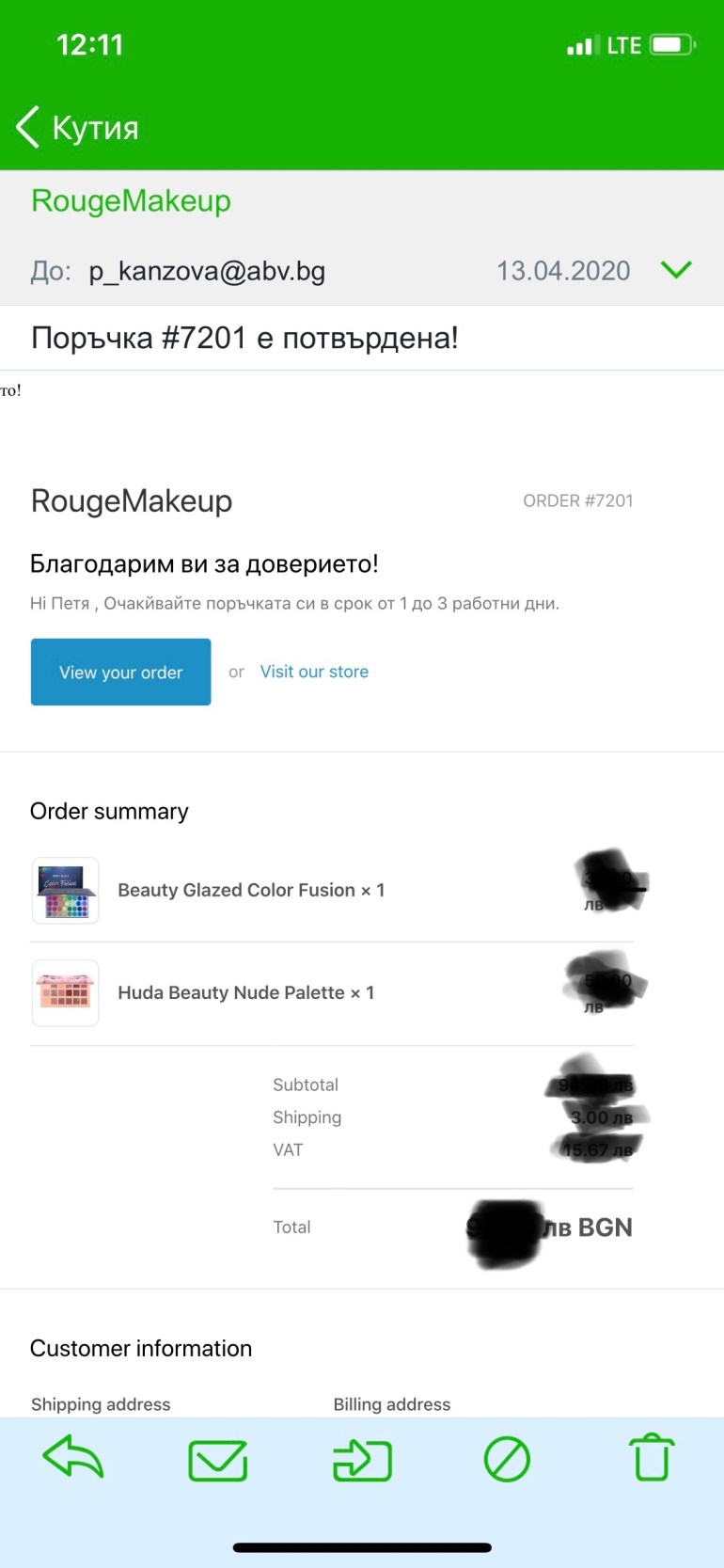
Task: Open Huda Beauty Nude Palette thumbnail
Action: [65, 992]
